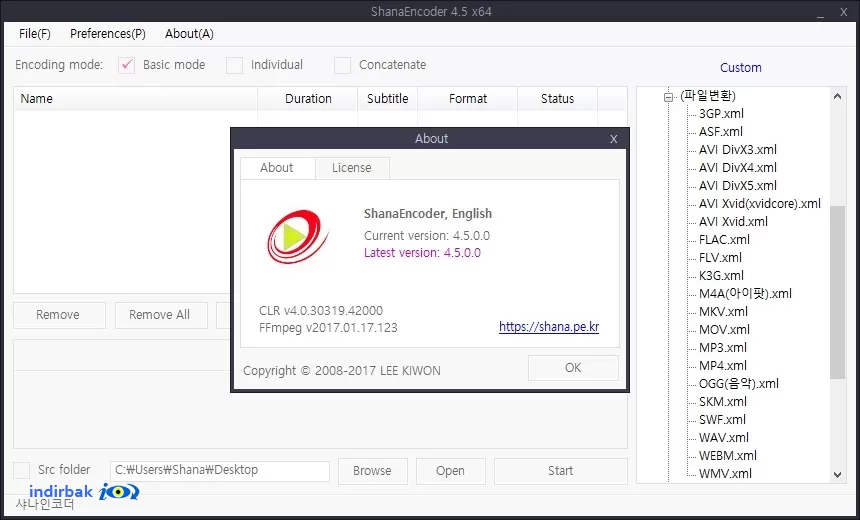Open the About(A) menu
The width and height of the screenshot is (860, 520).
click(189, 34)
